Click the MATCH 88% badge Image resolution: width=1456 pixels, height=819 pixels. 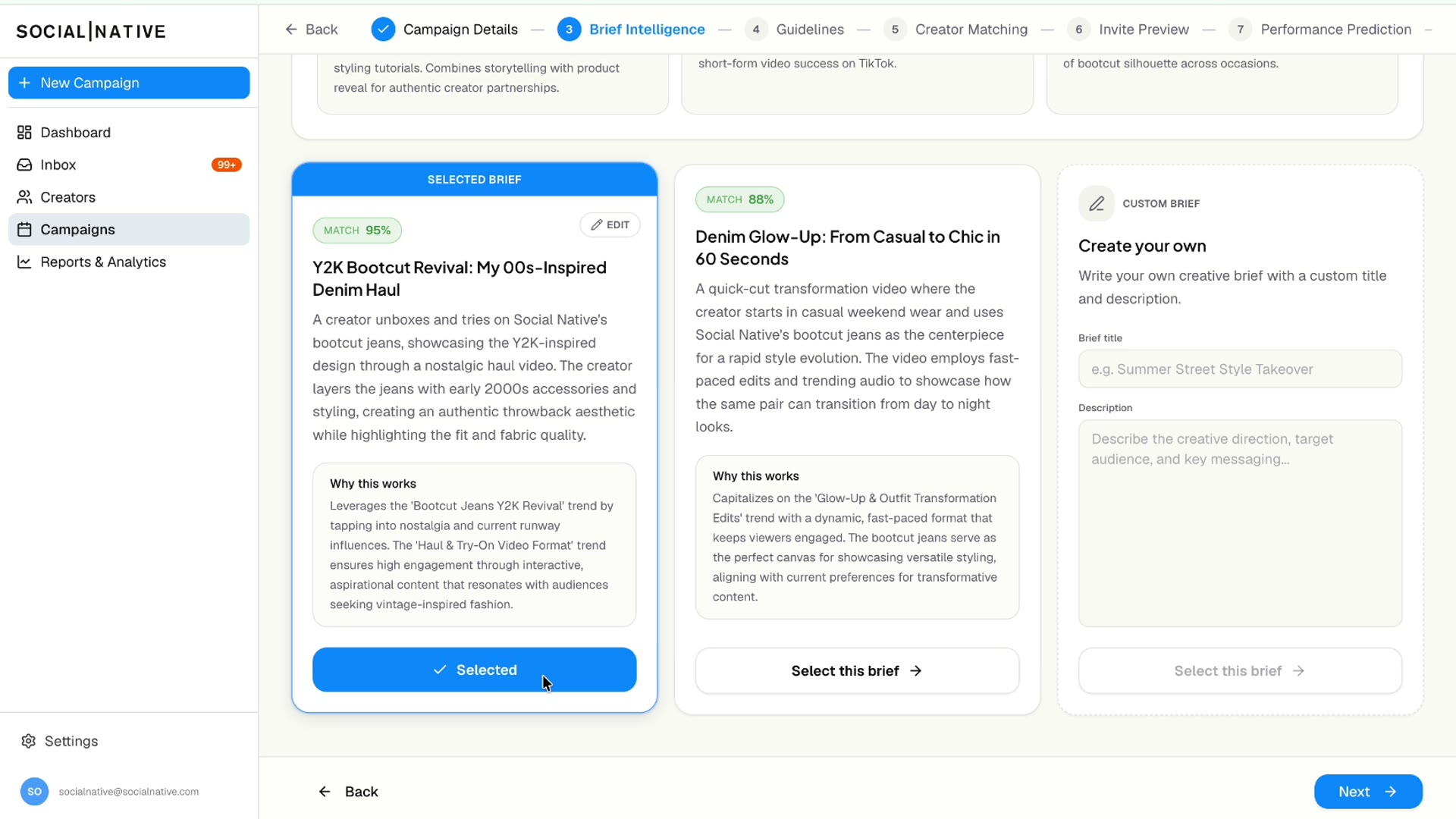740,199
